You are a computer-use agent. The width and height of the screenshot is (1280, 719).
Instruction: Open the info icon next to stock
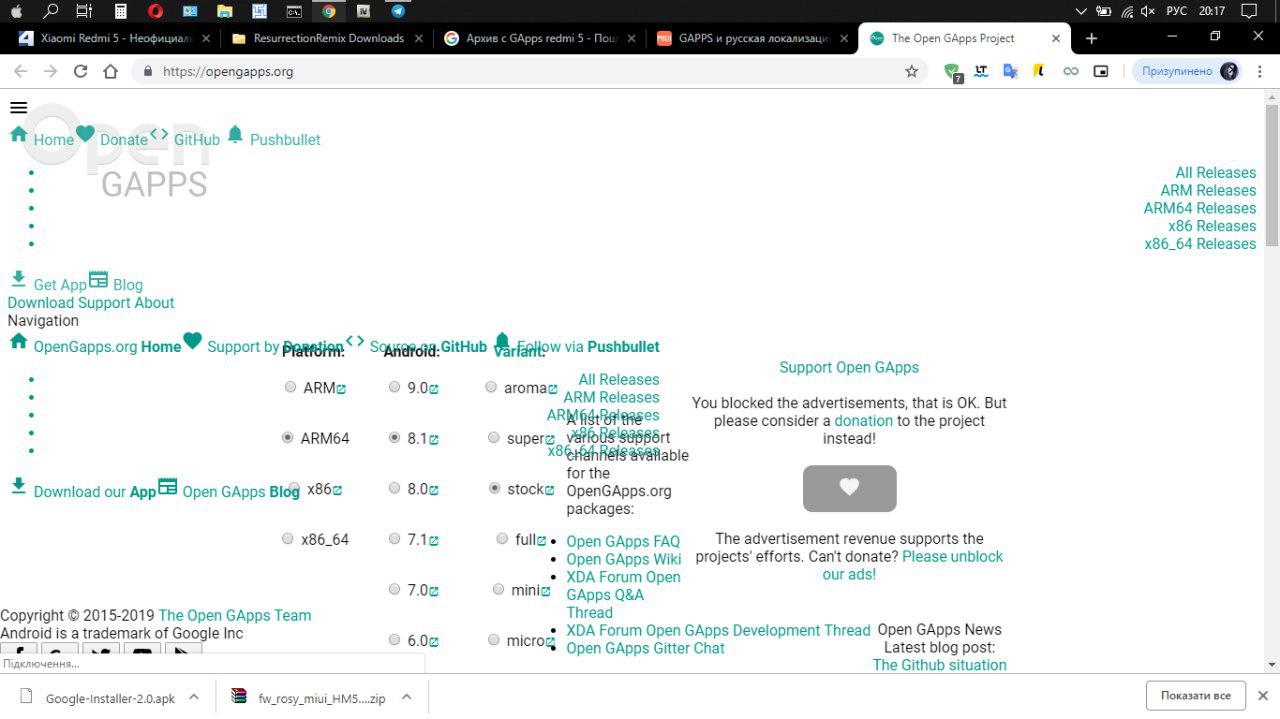point(549,490)
